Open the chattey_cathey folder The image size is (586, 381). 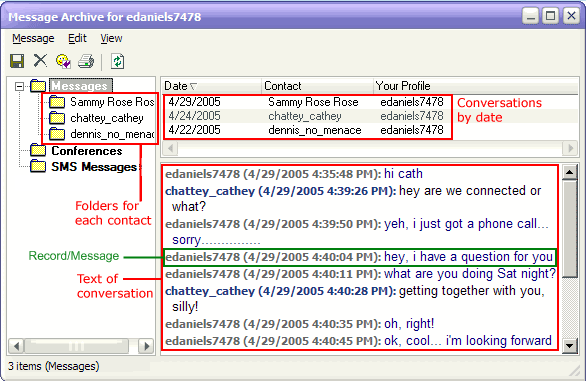tap(107, 118)
